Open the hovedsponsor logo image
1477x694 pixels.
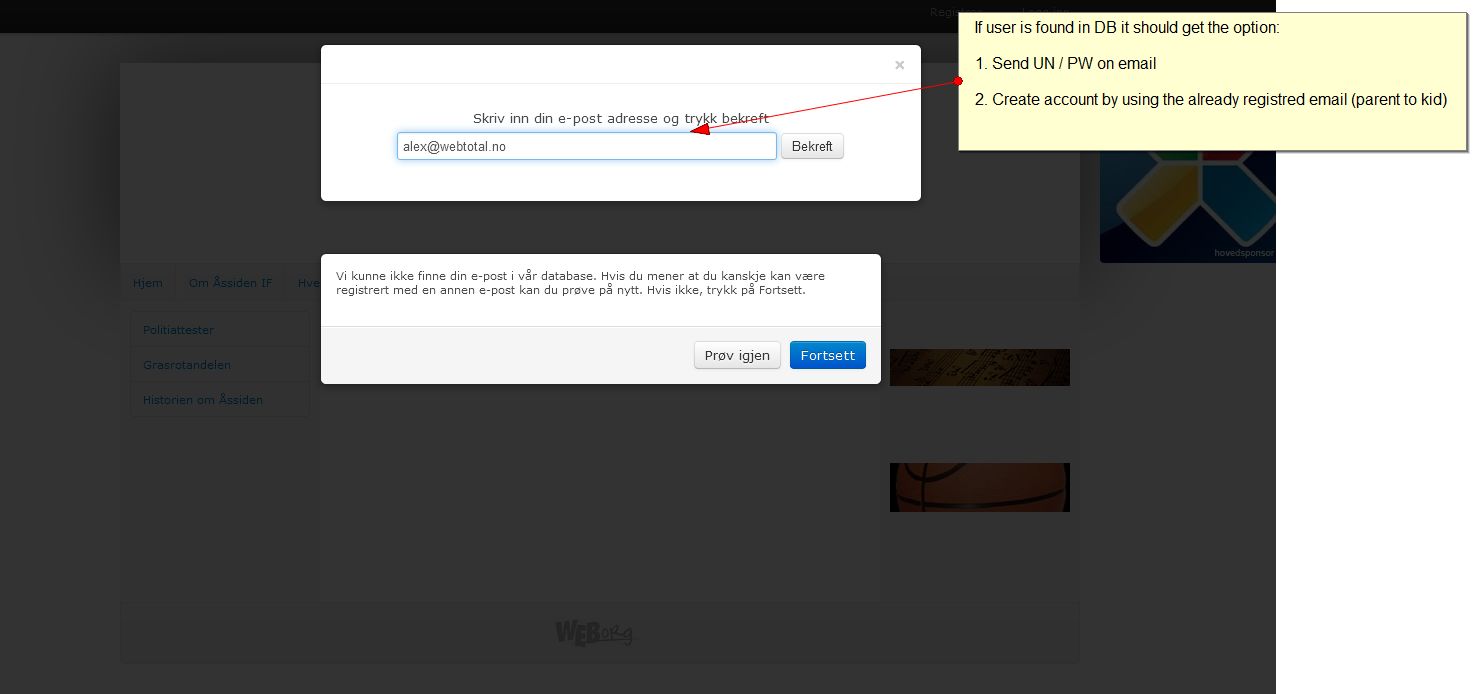pos(1187,207)
